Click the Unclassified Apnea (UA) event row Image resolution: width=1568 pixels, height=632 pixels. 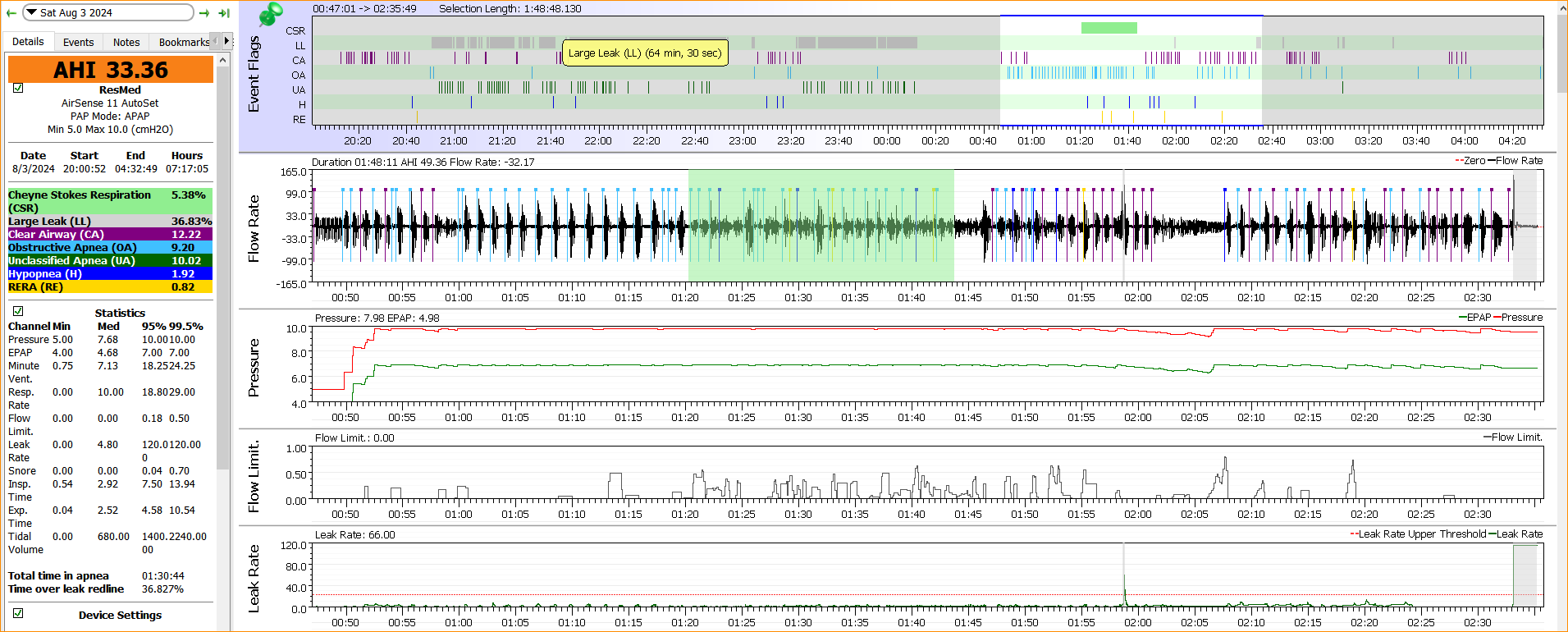click(x=110, y=260)
